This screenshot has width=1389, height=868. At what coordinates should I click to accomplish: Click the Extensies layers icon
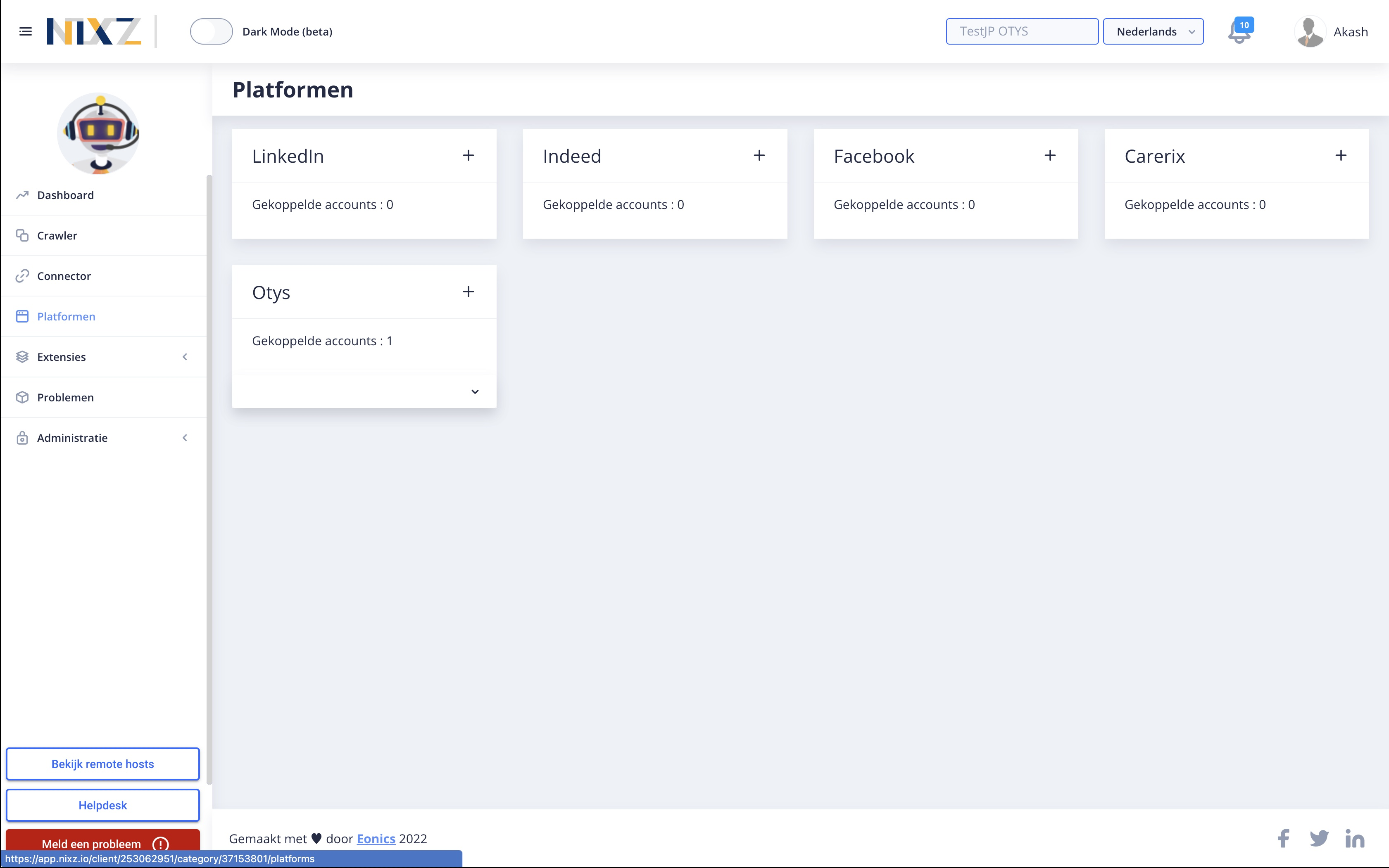click(22, 357)
